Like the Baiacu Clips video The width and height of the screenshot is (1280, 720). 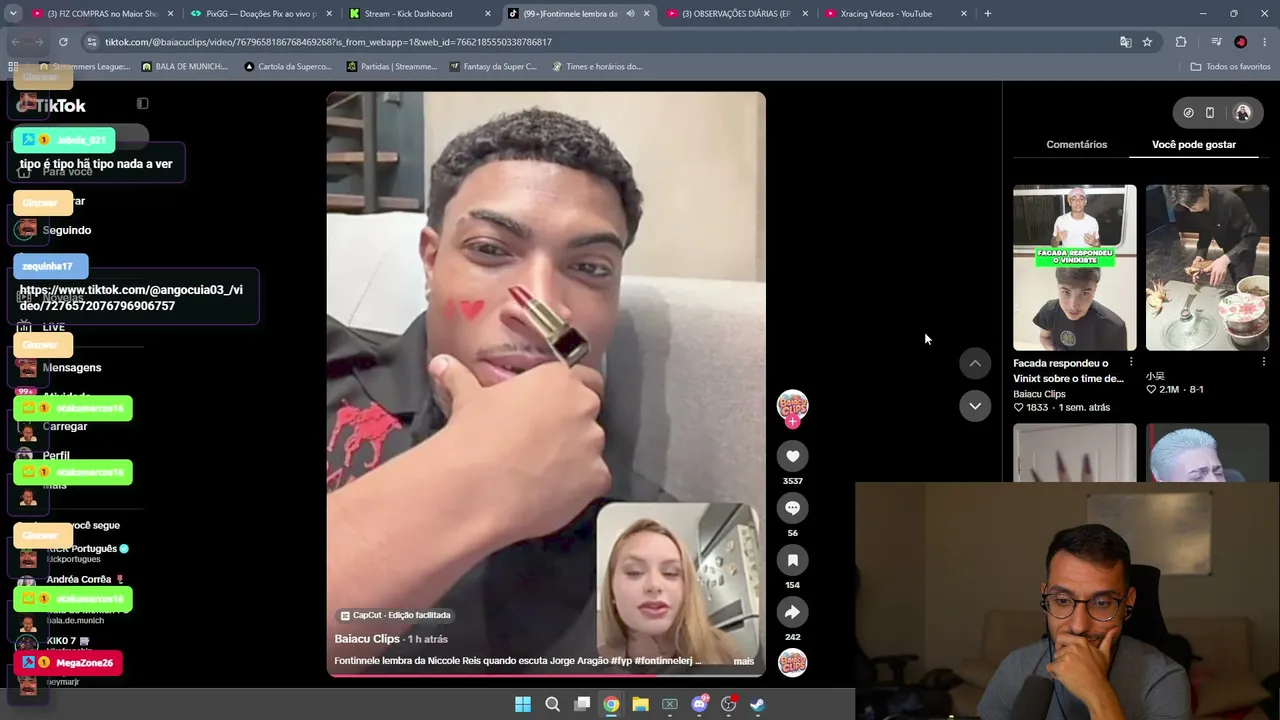[x=792, y=456]
